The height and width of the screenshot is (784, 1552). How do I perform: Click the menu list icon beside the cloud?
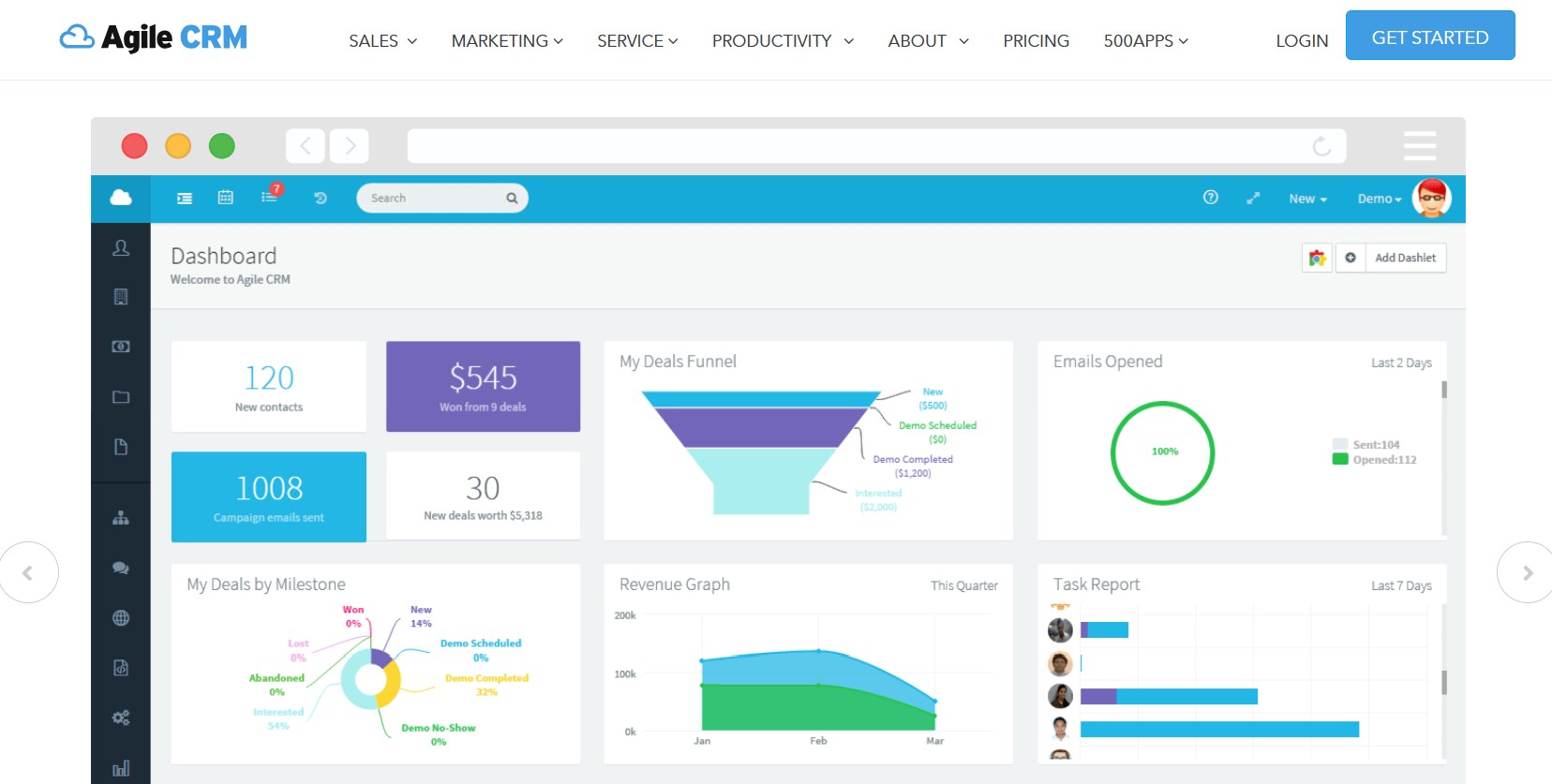click(185, 199)
